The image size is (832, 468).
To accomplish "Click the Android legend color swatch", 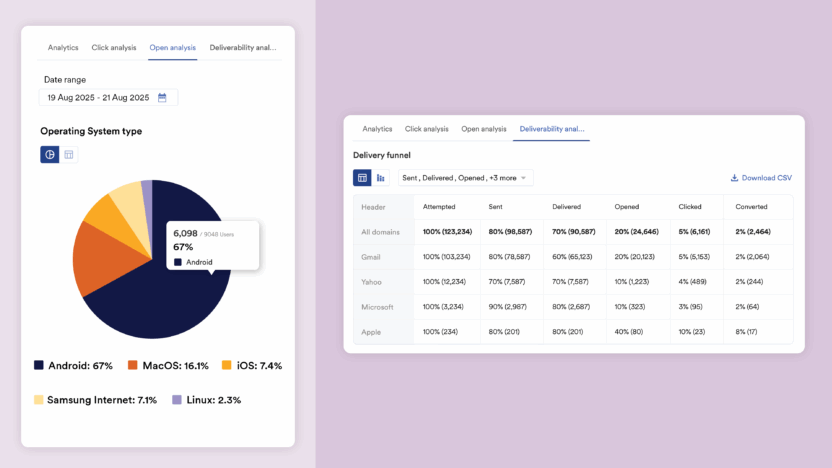I will pyautogui.click(x=39, y=366).
